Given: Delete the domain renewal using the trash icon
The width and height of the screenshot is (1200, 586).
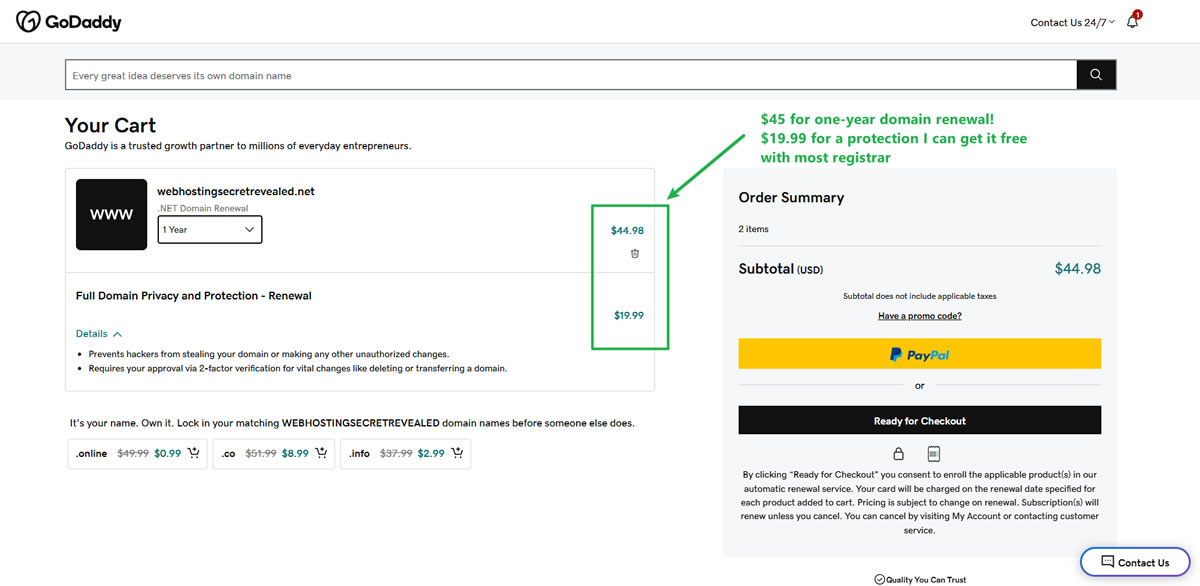Looking at the screenshot, I should click(x=634, y=255).
